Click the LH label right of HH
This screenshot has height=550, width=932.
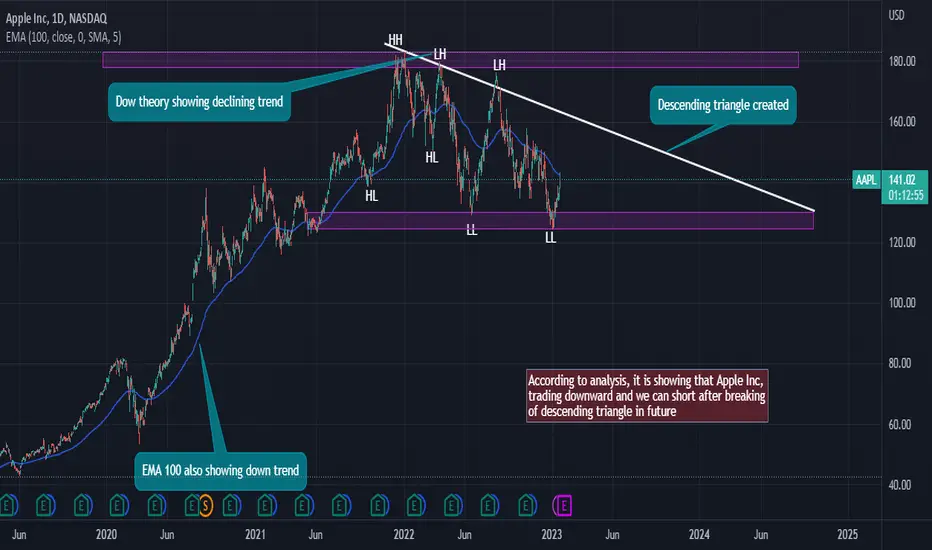tap(439, 55)
